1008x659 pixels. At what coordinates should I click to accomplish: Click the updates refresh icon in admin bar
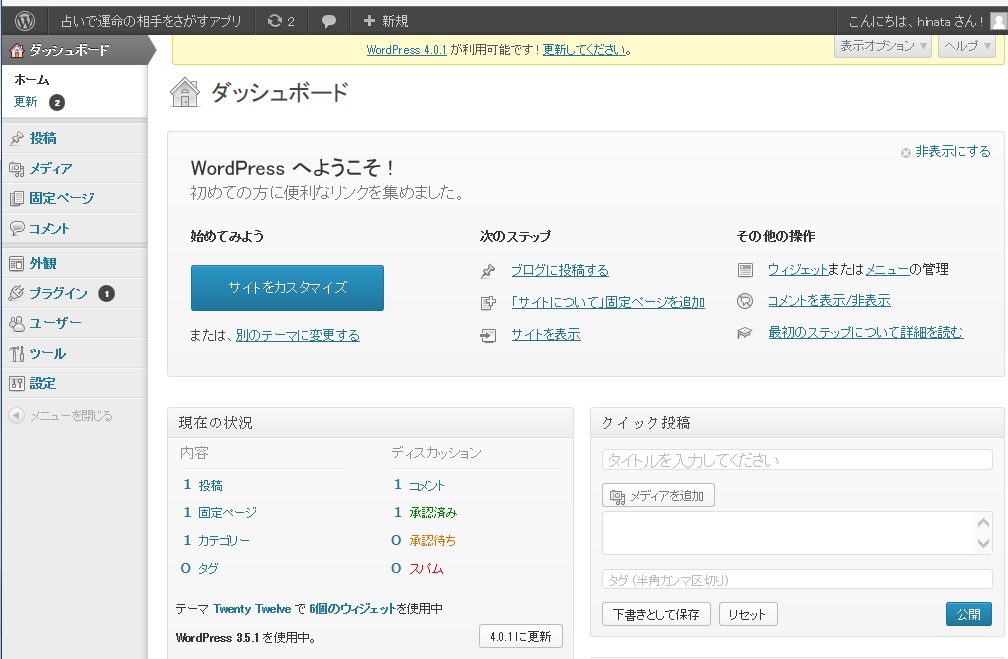(274, 21)
